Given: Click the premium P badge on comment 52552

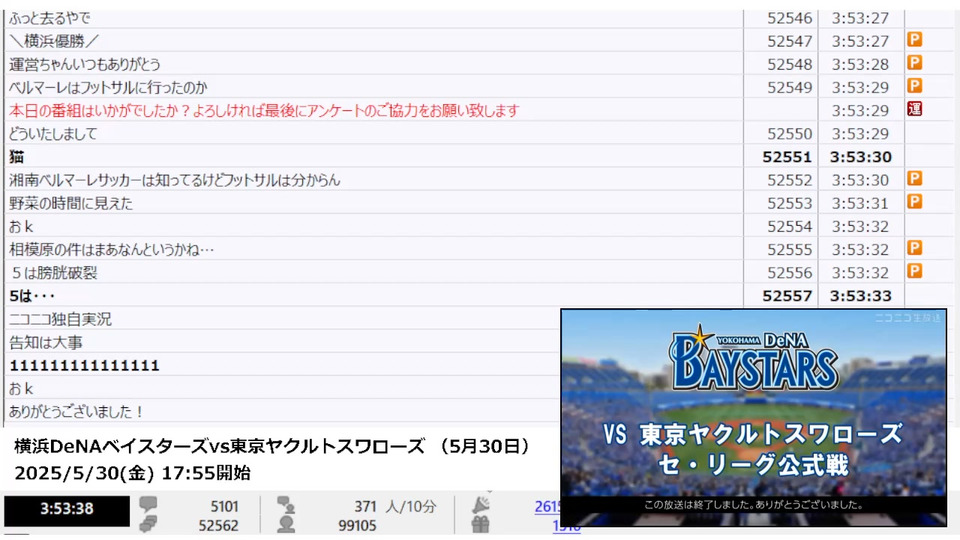Looking at the screenshot, I should pos(915,179).
